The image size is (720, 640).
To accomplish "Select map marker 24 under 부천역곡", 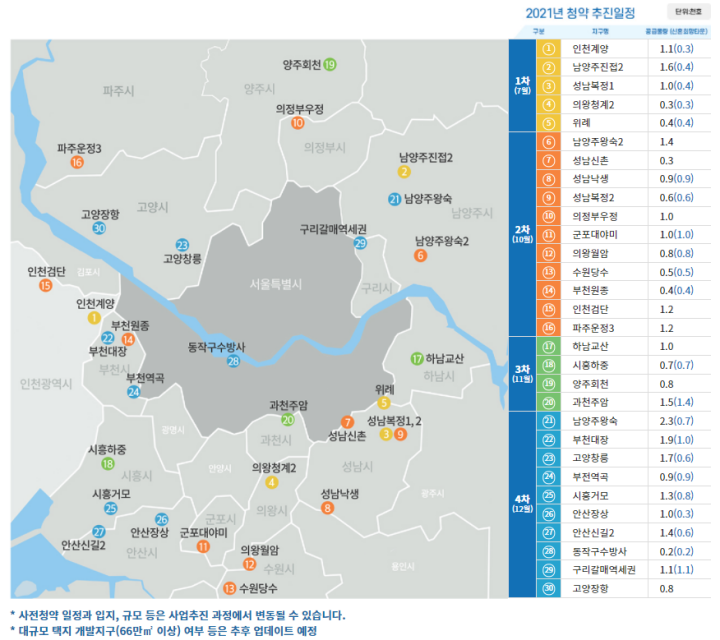I will (134, 392).
